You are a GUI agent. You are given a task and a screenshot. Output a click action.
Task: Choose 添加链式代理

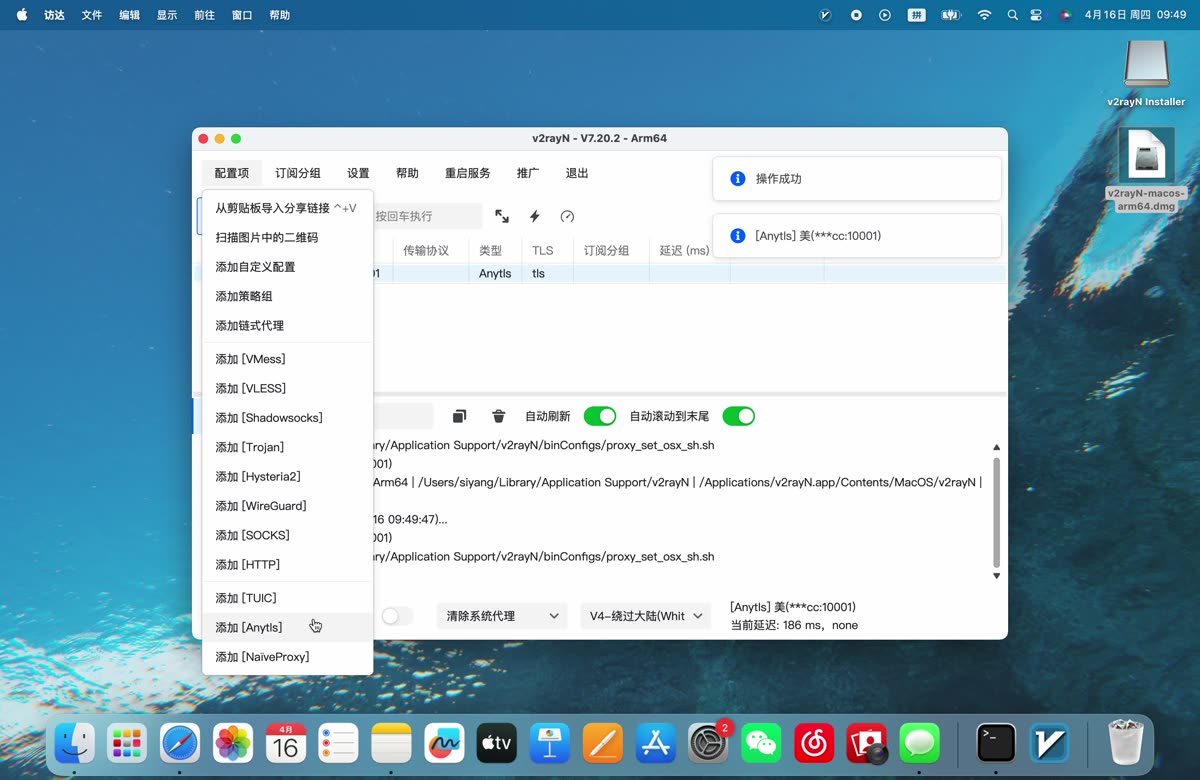click(287, 326)
